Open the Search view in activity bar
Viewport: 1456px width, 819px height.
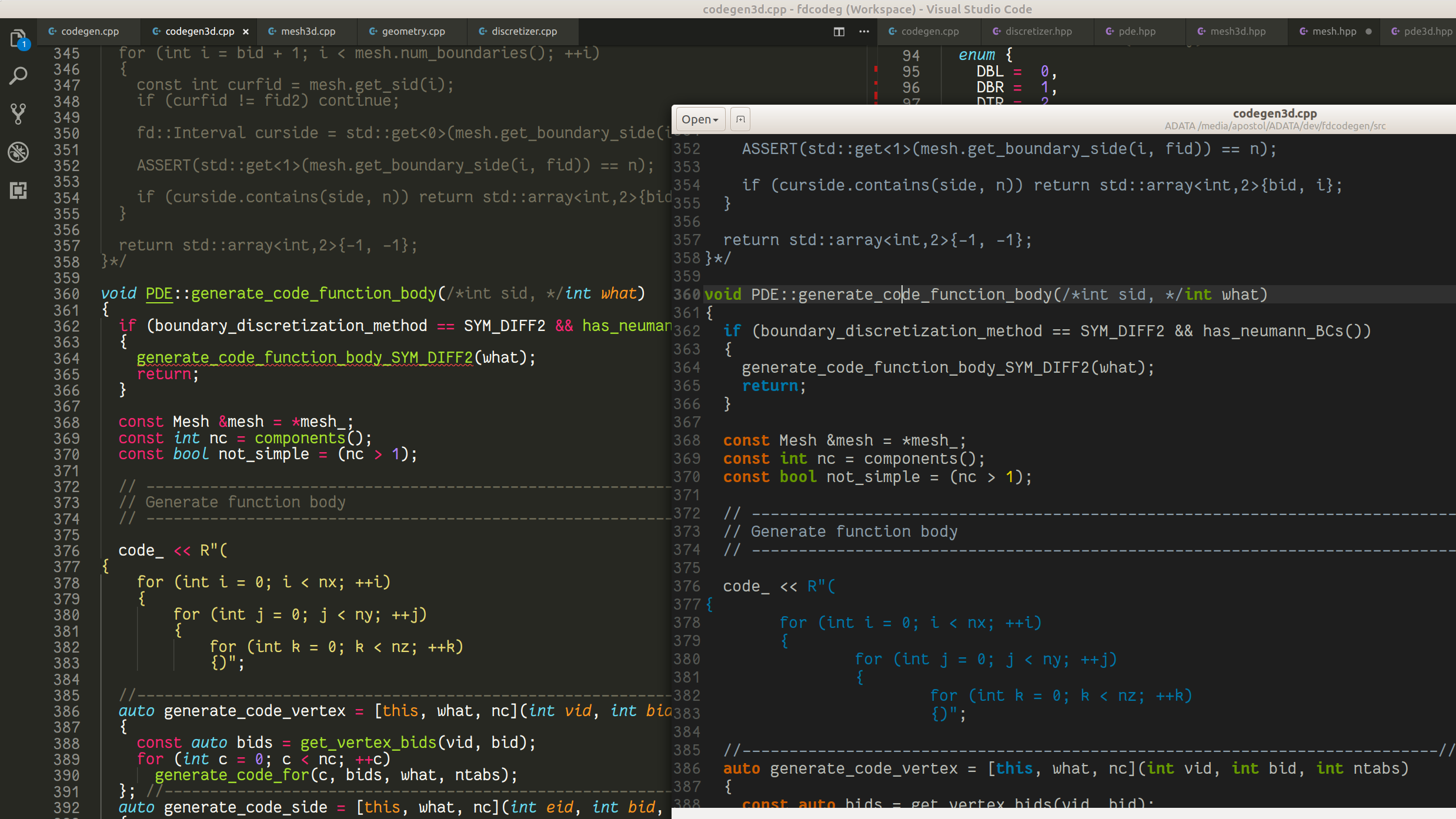[x=18, y=76]
